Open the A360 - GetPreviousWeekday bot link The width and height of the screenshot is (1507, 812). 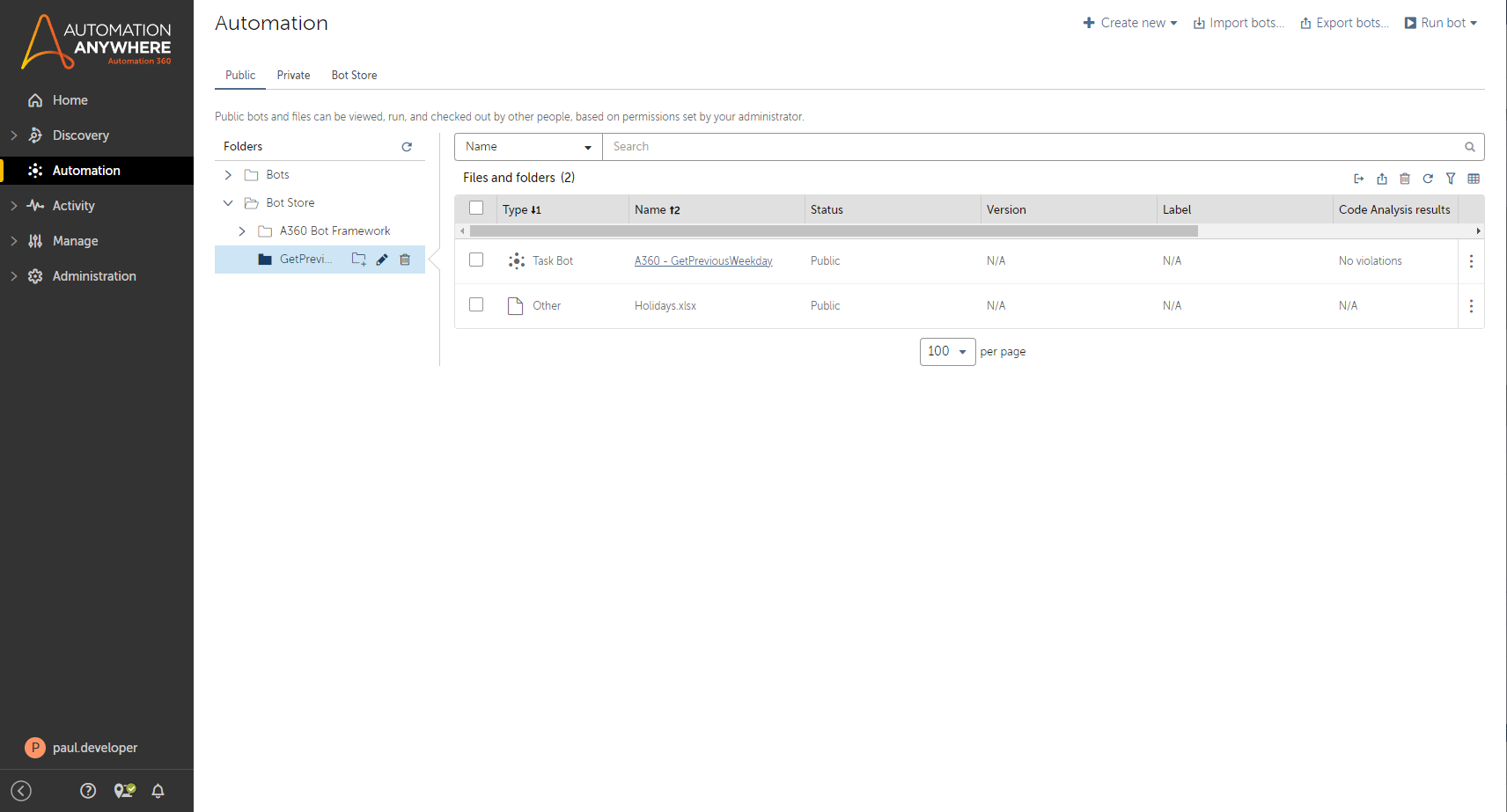point(703,261)
